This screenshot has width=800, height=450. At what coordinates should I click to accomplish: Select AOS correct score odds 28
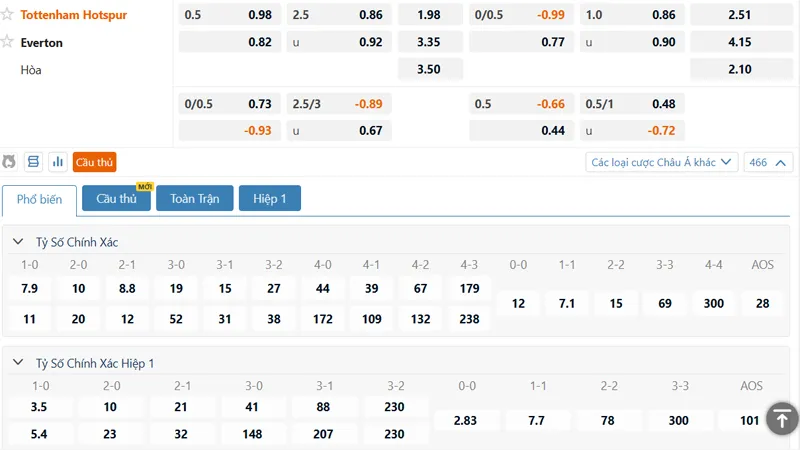763,304
